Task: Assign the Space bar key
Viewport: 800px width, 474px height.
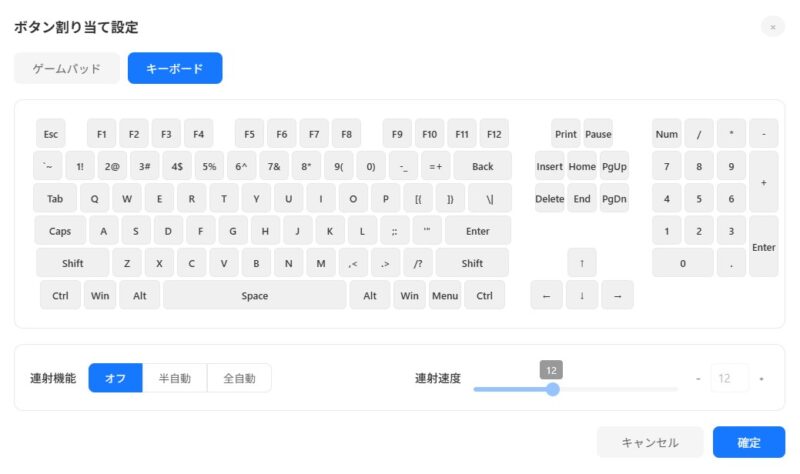Action: click(255, 295)
